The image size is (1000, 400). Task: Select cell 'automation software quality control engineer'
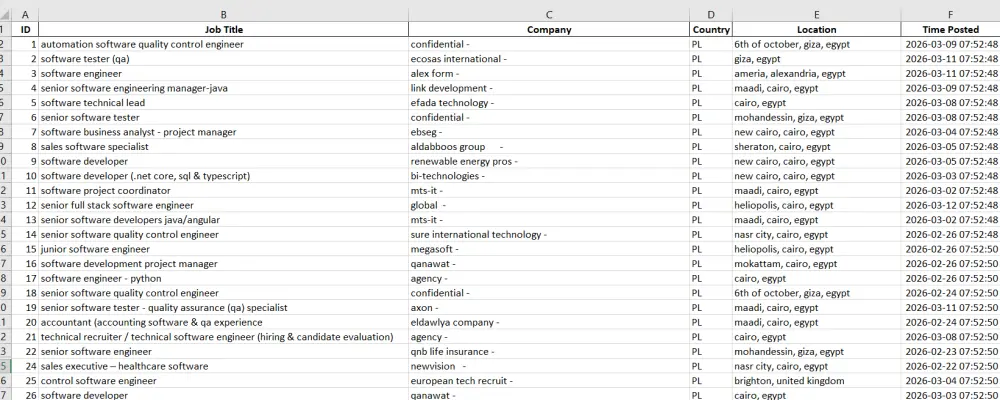coord(224,45)
